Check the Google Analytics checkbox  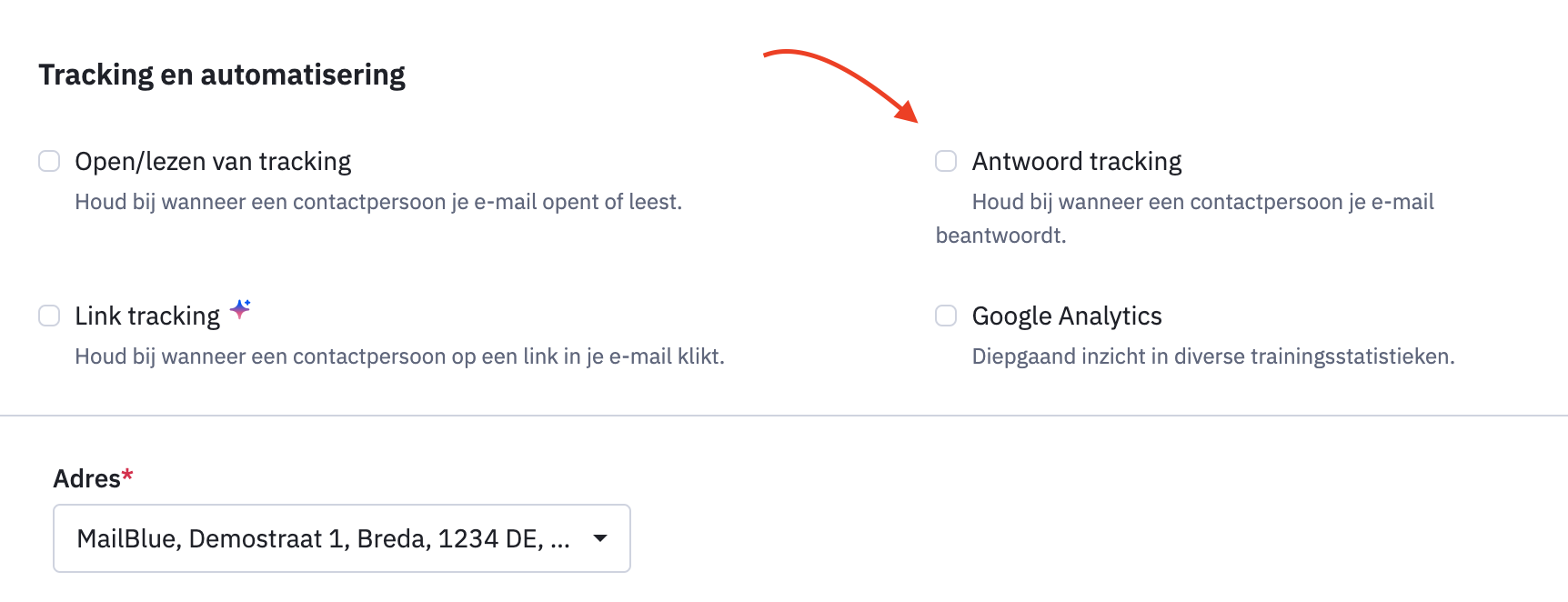(946, 316)
